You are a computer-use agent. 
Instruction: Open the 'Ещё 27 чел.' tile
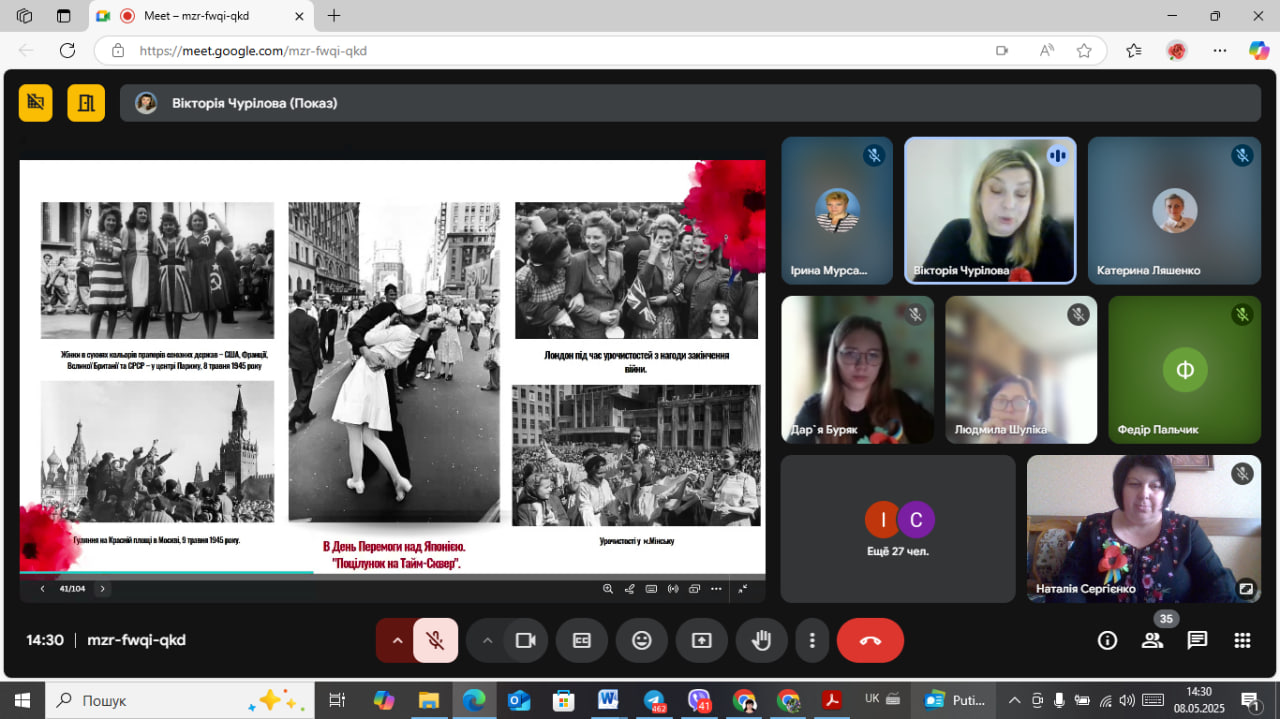click(898, 529)
